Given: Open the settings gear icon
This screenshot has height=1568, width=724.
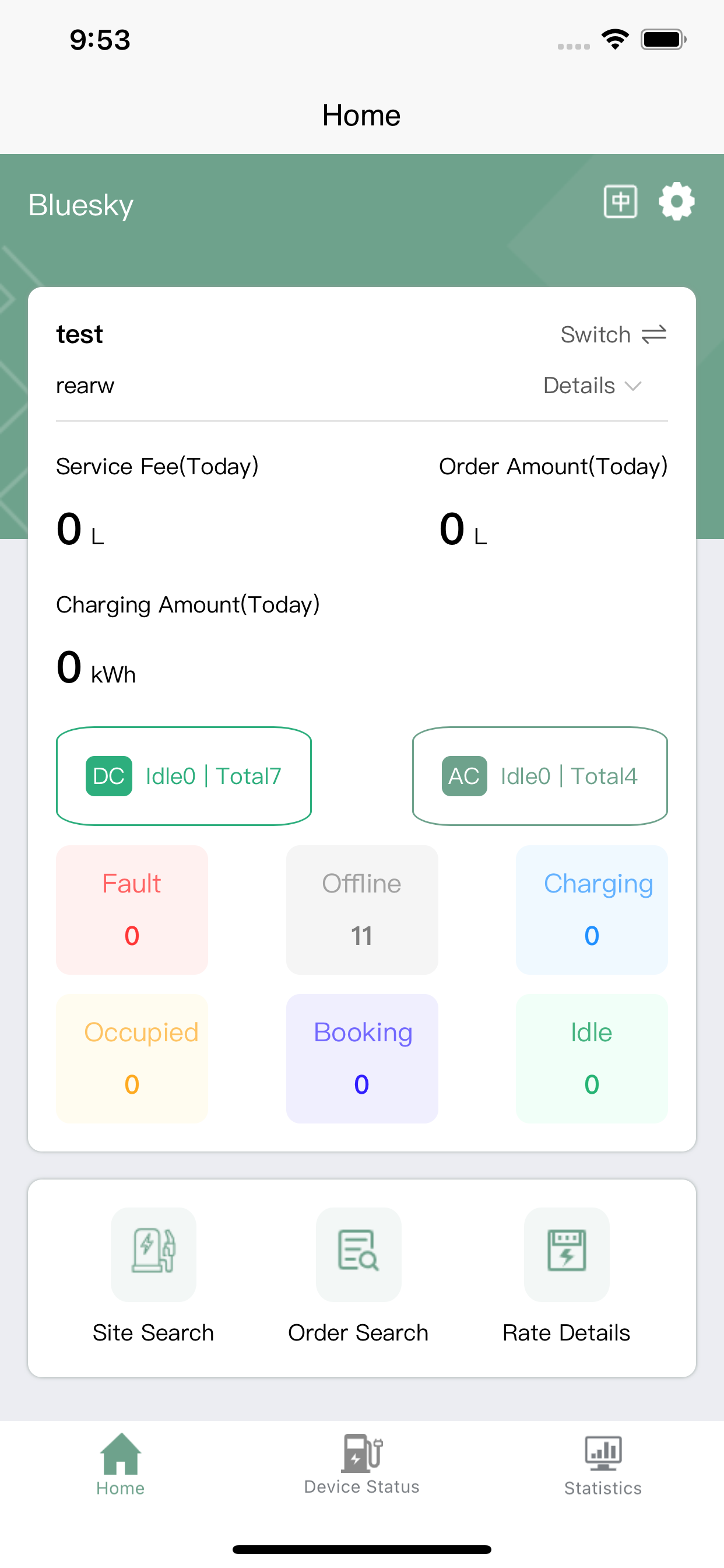Looking at the screenshot, I should coord(677,201).
